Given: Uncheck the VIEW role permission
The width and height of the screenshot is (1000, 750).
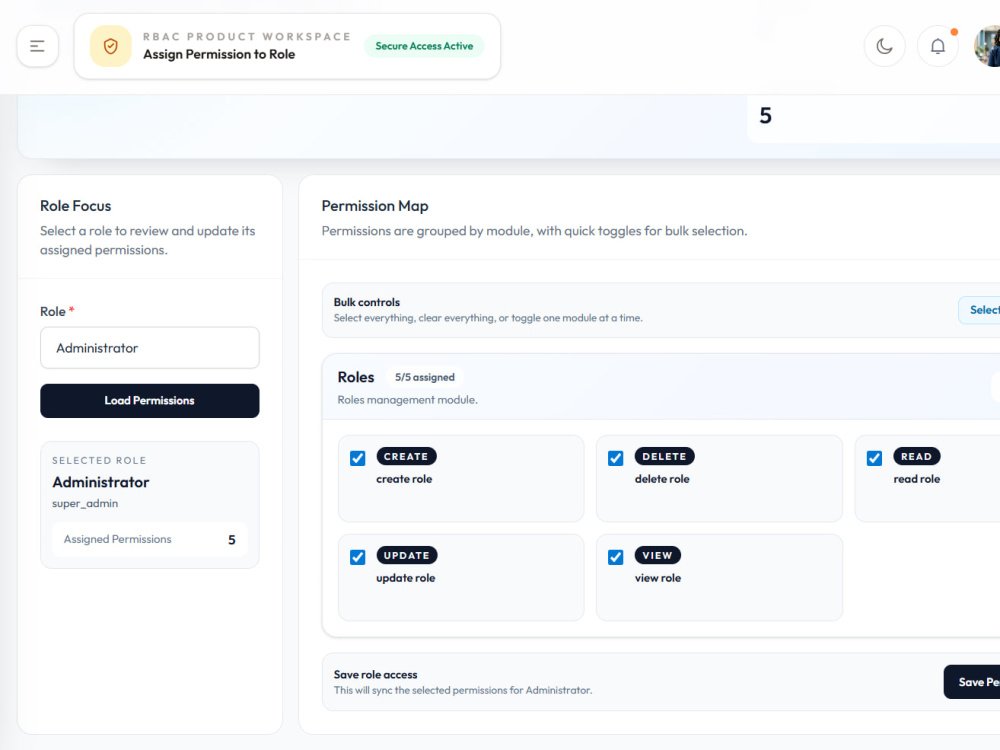Looking at the screenshot, I should tap(615, 557).
